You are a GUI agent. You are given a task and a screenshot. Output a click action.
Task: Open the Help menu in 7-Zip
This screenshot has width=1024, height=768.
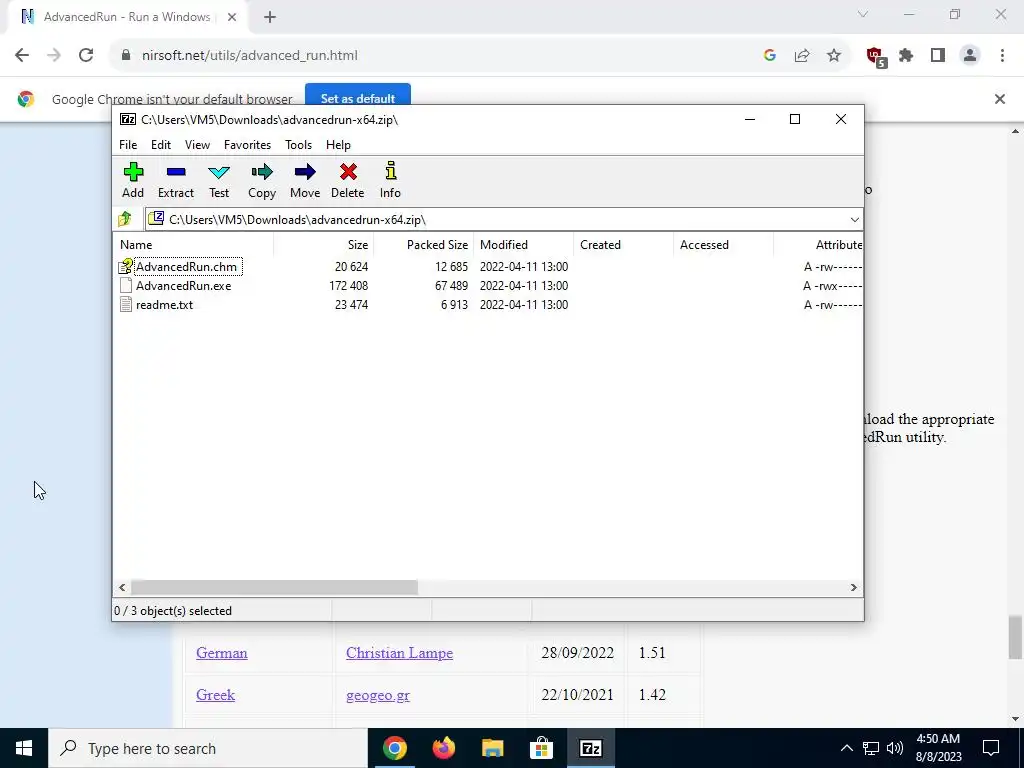(338, 145)
